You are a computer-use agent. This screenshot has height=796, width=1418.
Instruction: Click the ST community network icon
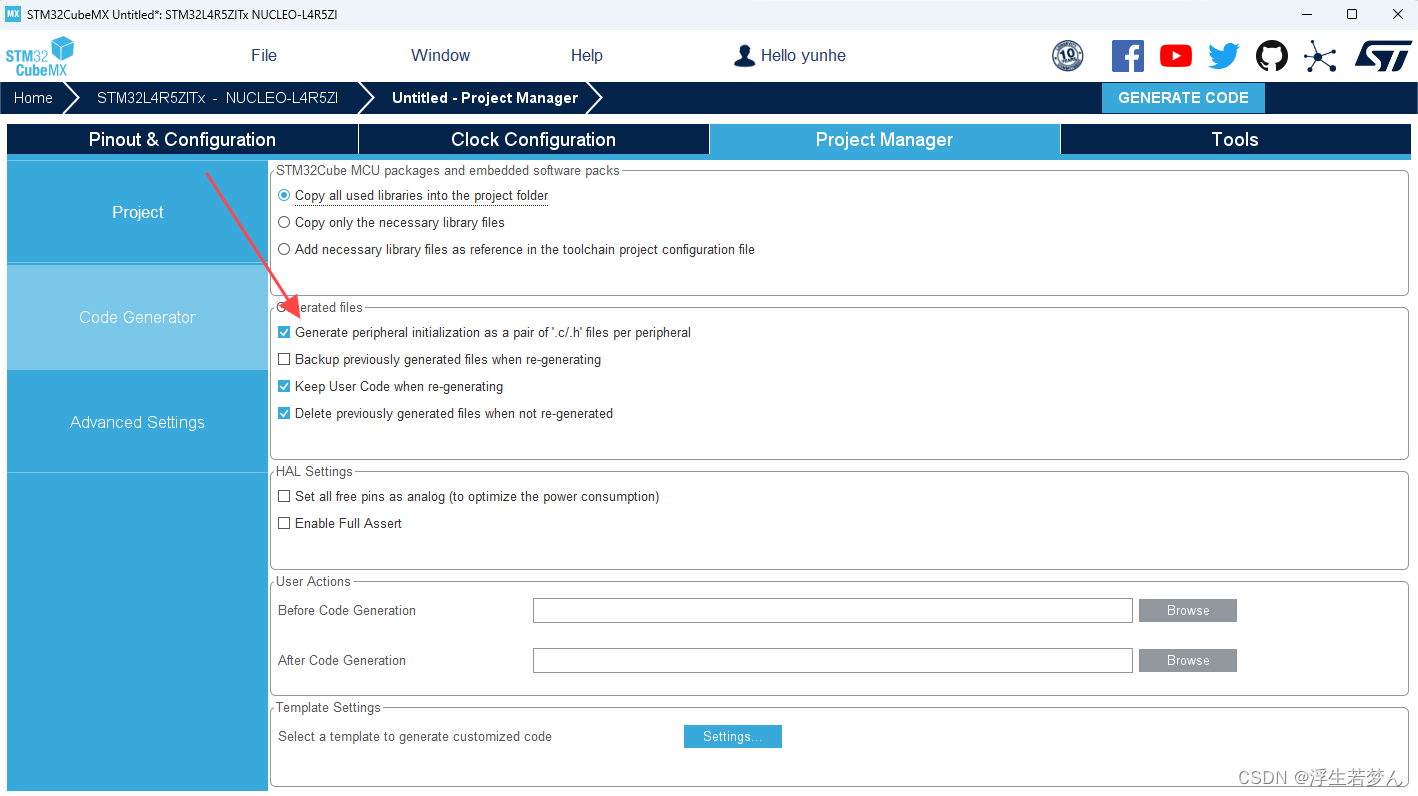[x=1320, y=56]
